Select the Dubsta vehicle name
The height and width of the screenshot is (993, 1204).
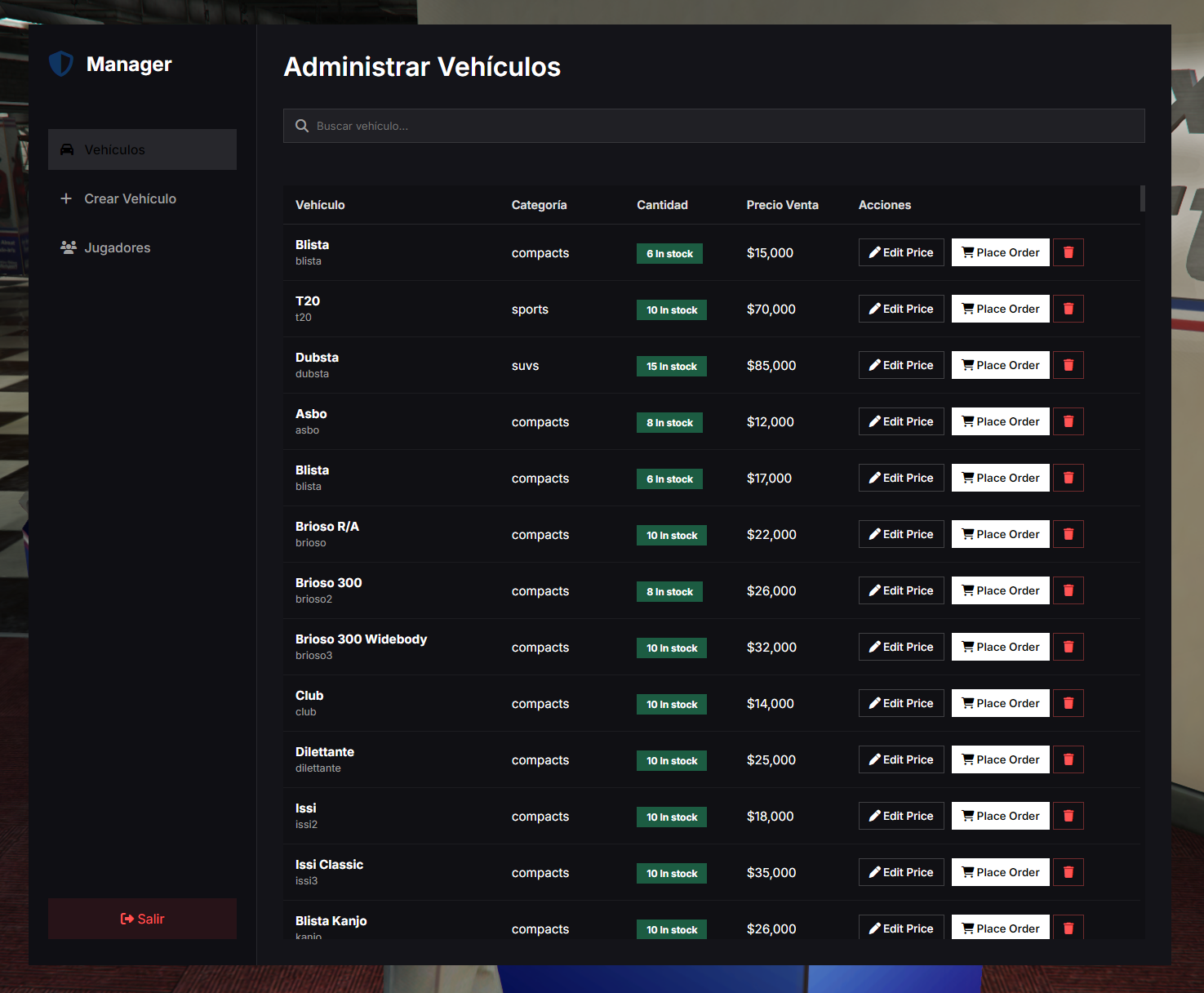coord(317,358)
